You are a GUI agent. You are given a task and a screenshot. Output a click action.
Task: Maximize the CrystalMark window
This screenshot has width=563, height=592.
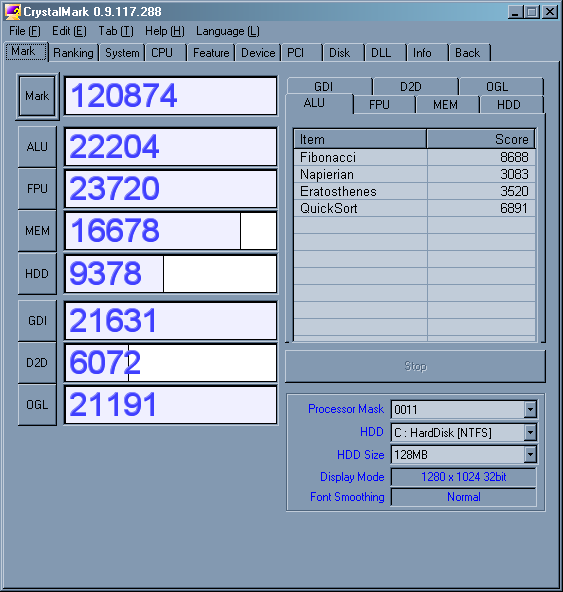pos(532,12)
